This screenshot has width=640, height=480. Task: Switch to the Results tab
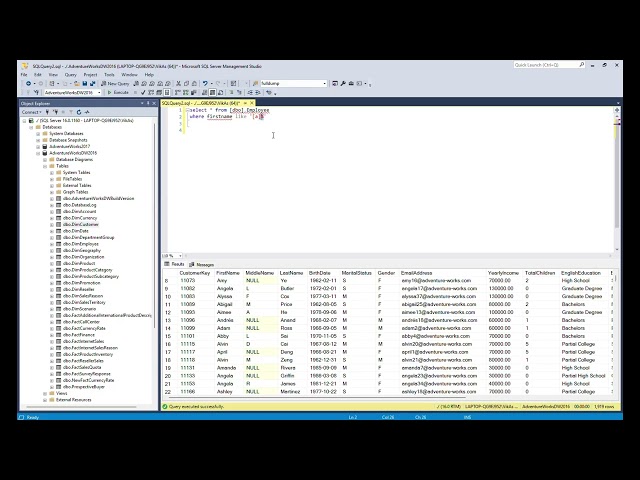pos(174,264)
